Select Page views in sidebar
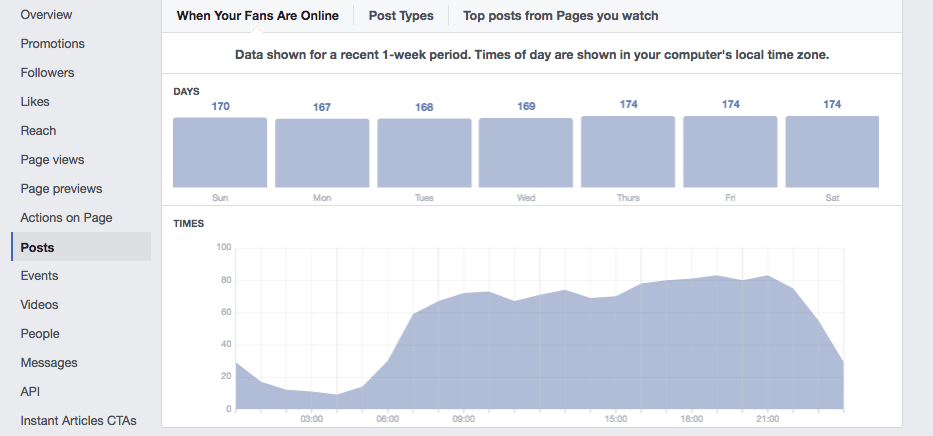Viewport: 933px width, 436px height. pyautogui.click(x=52, y=159)
